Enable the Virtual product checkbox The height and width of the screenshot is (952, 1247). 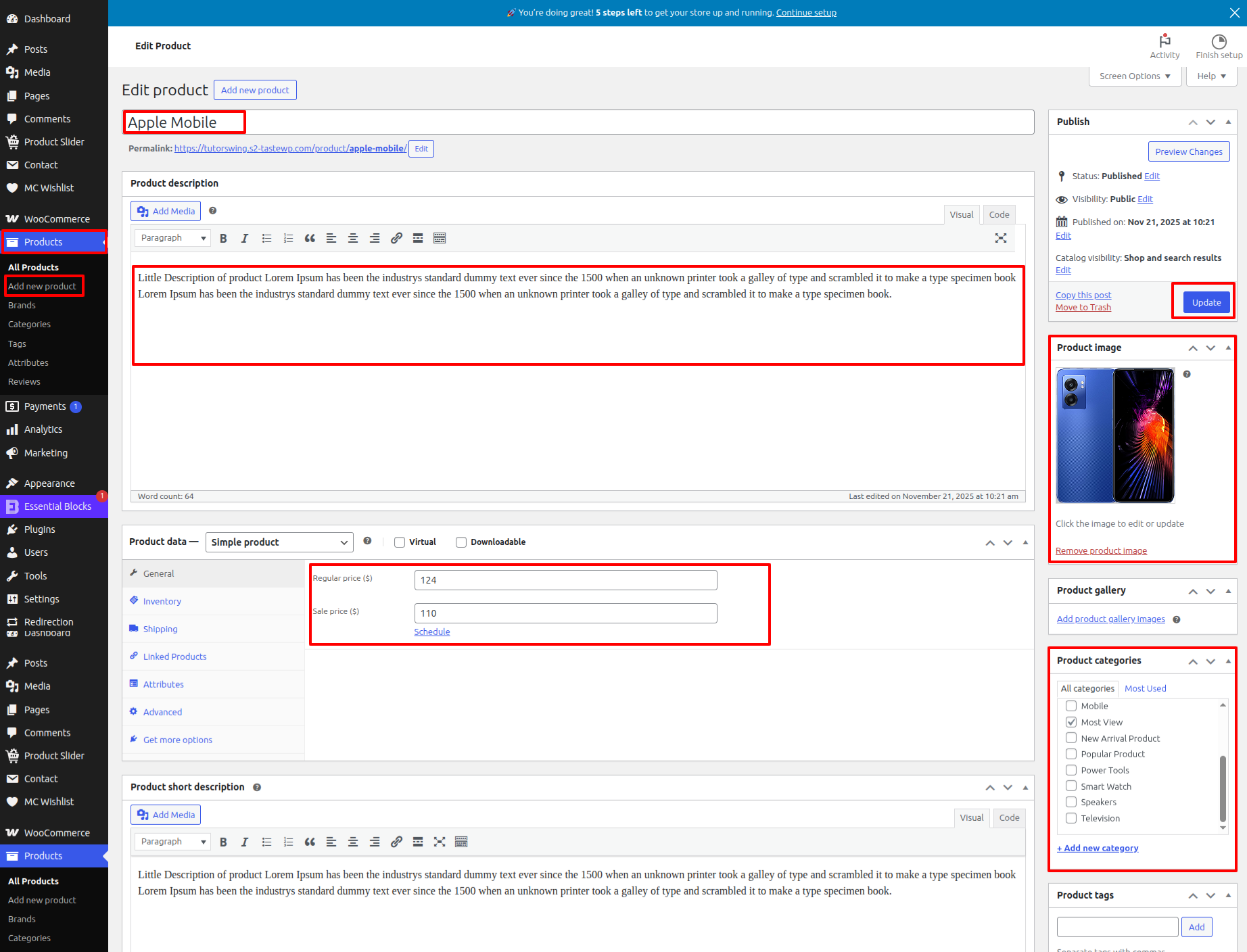[400, 542]
